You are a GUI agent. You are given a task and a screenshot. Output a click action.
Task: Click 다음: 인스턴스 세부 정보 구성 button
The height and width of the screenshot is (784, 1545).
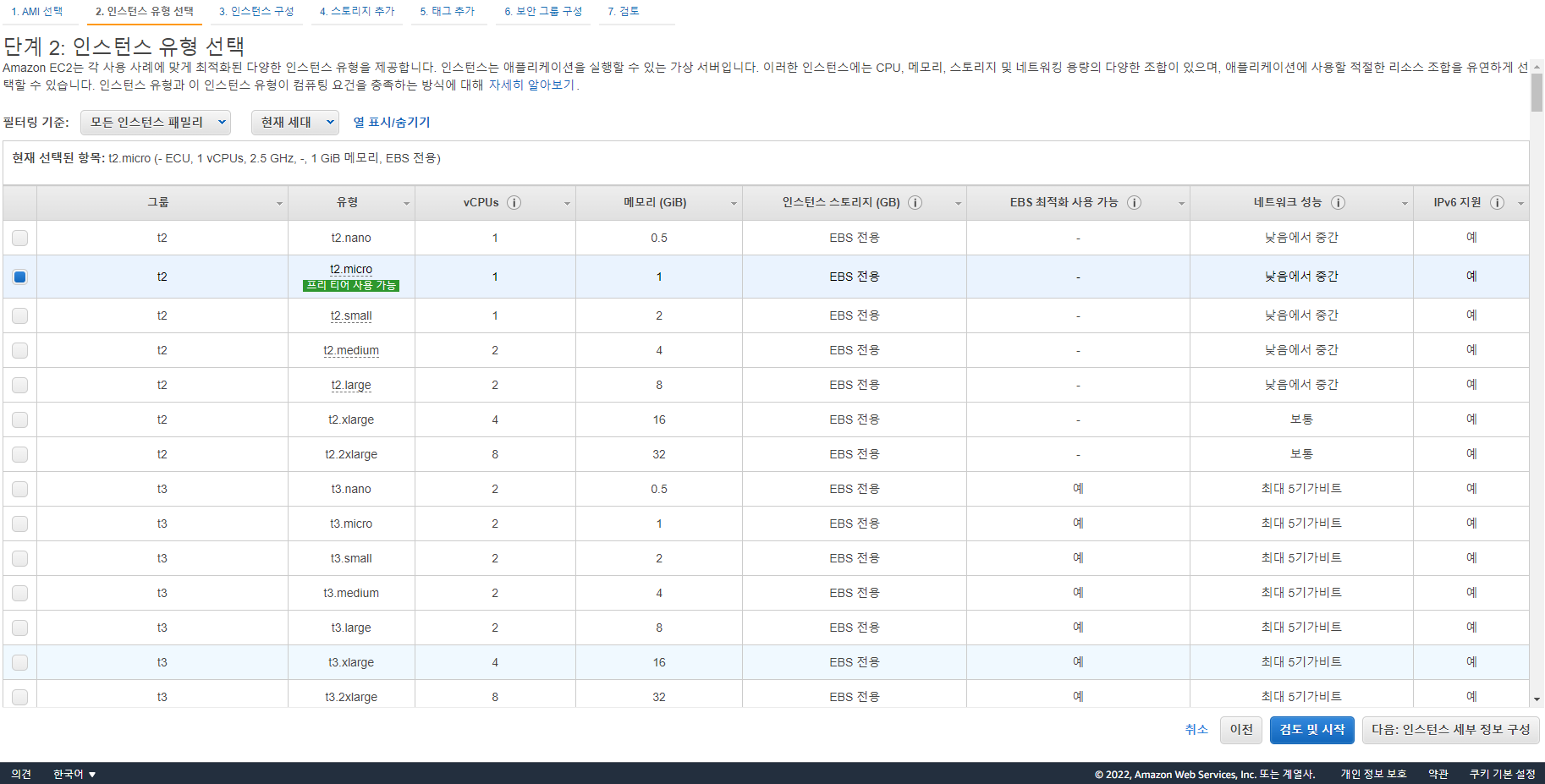[1451, 730]
